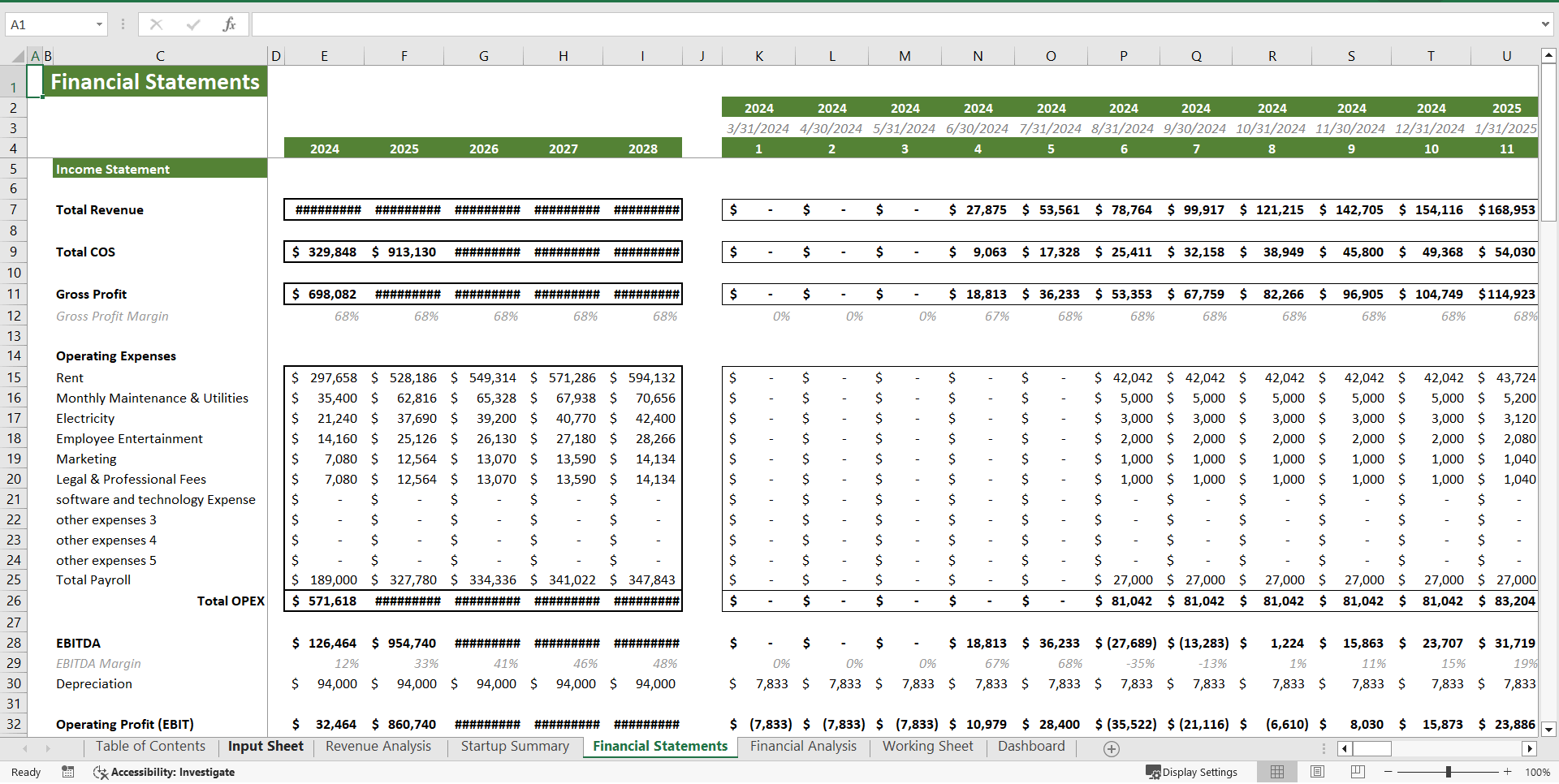Click the Legal & Professional Fees label
The image size is (1559, 784).
click(131, 480)
